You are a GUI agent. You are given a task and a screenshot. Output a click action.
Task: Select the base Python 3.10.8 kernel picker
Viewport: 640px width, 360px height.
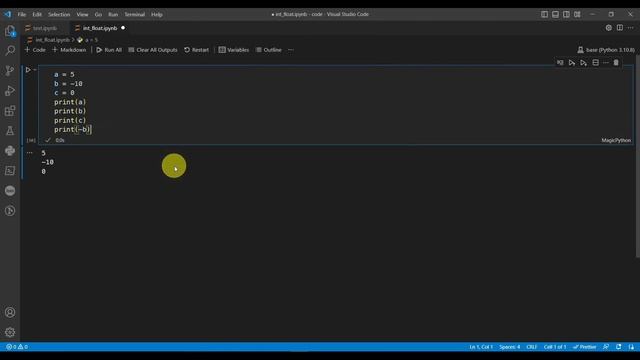tap(606, 50)
